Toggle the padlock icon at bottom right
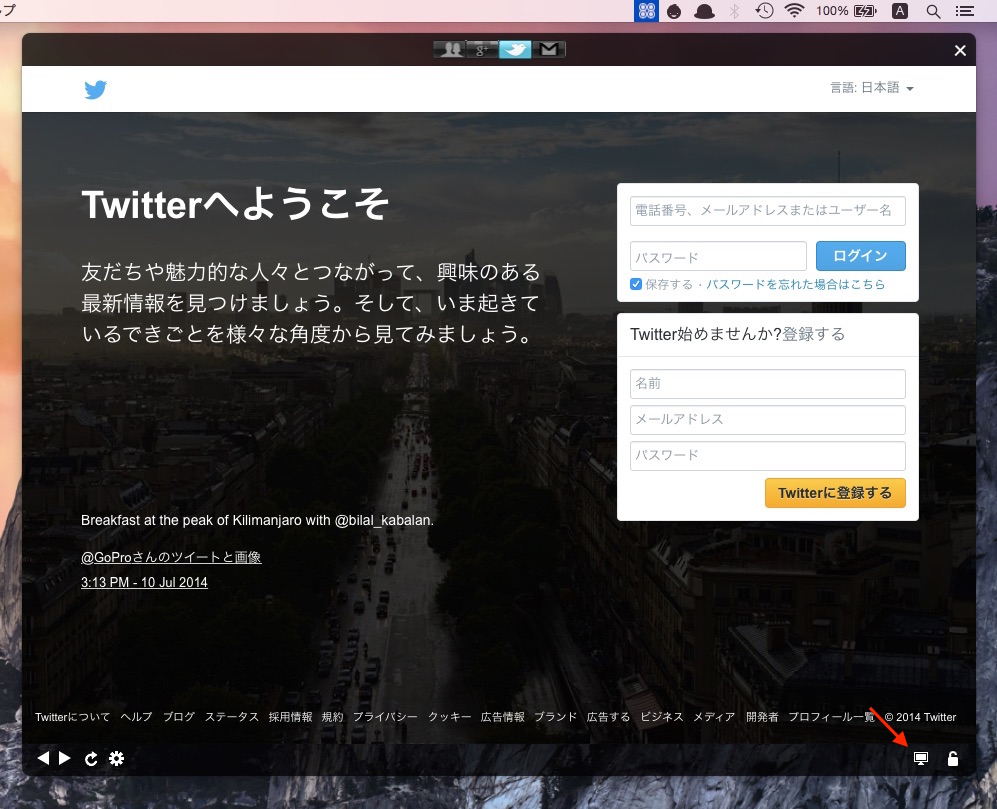Viewport: 997px width, 809px height. pos(952,758)
